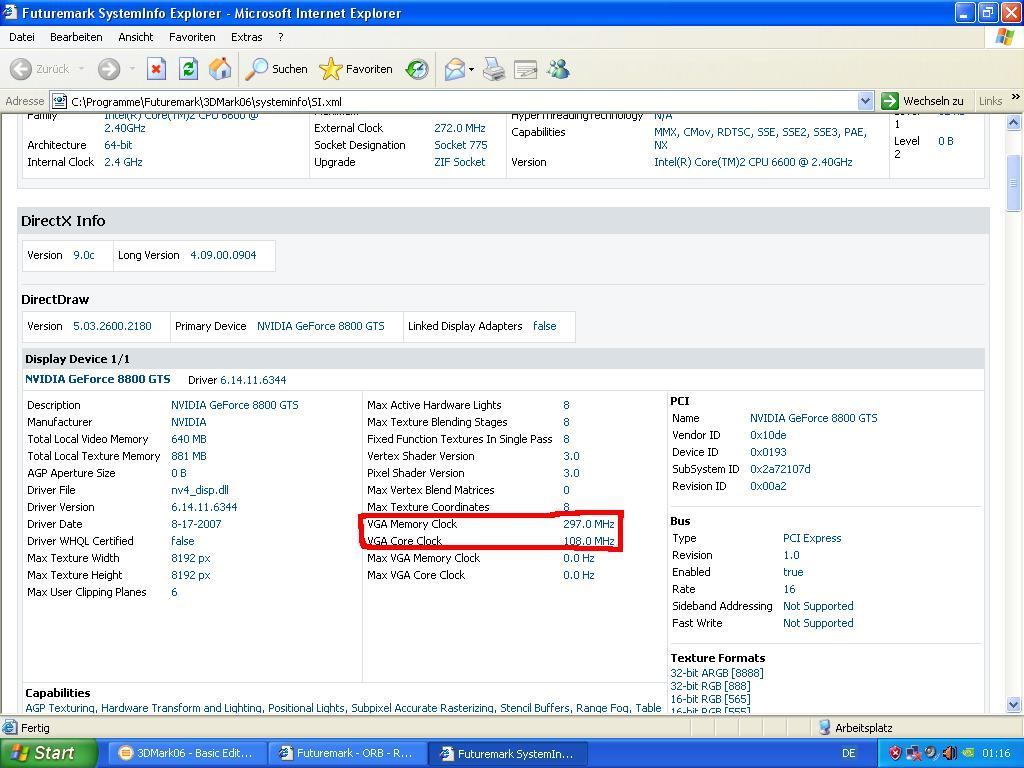
Task: Click the Links toolbar label
Action: tap(990, 101)
